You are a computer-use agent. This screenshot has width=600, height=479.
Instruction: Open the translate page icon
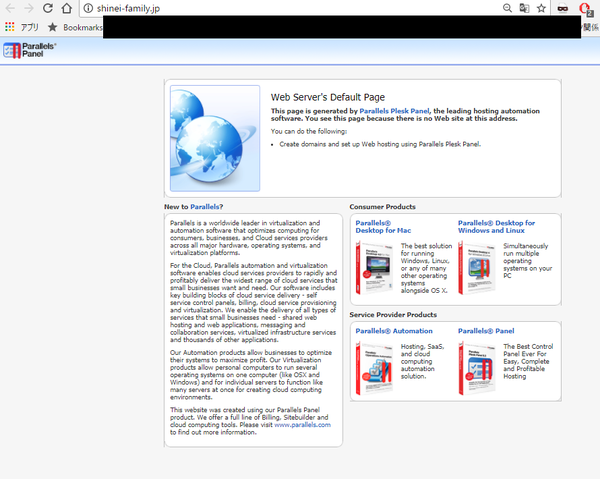524,8
